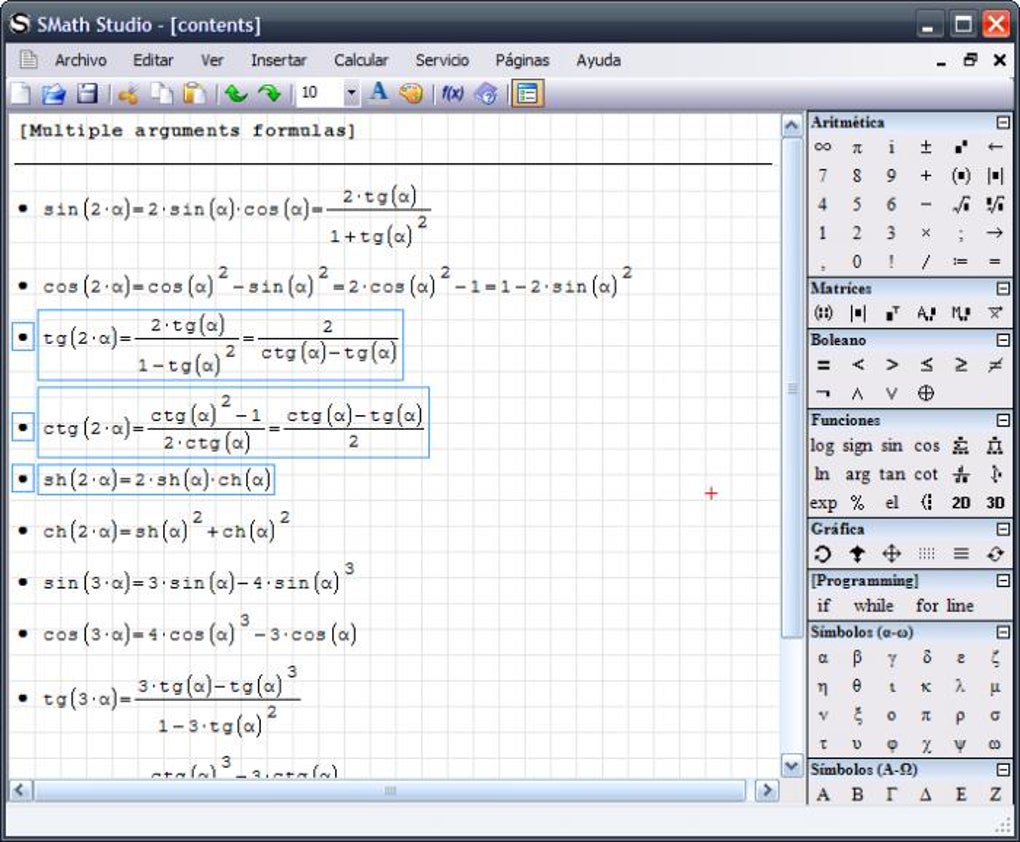Screen dimensions: 1020x842
Task: Click the vertical scrollbar down arrow
Action: [791, 767]
